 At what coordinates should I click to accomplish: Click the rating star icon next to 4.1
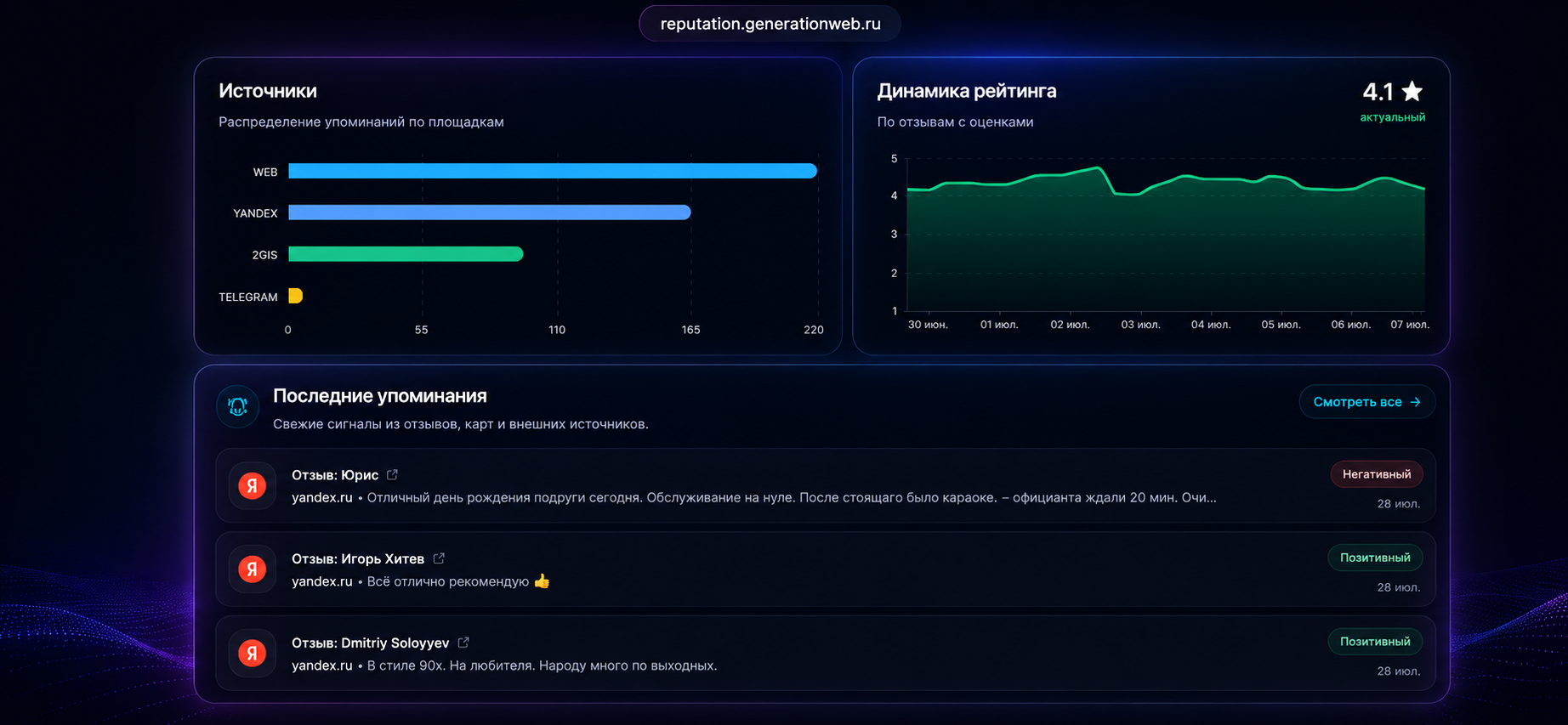pos(1412,90)
